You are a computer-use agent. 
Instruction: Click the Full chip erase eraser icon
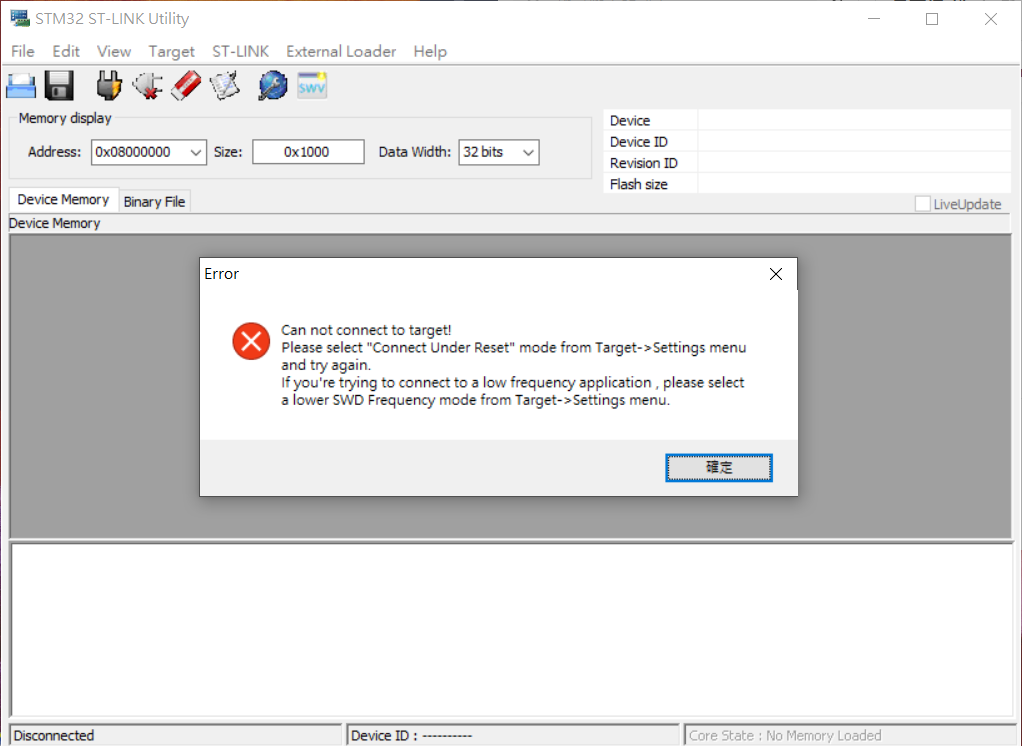coord(186,85)
